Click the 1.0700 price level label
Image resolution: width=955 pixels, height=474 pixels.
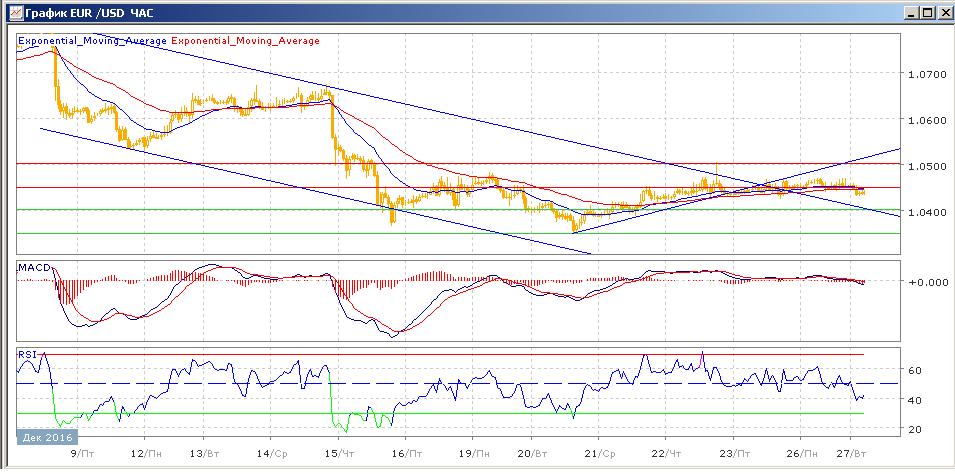tap(925, 74)
